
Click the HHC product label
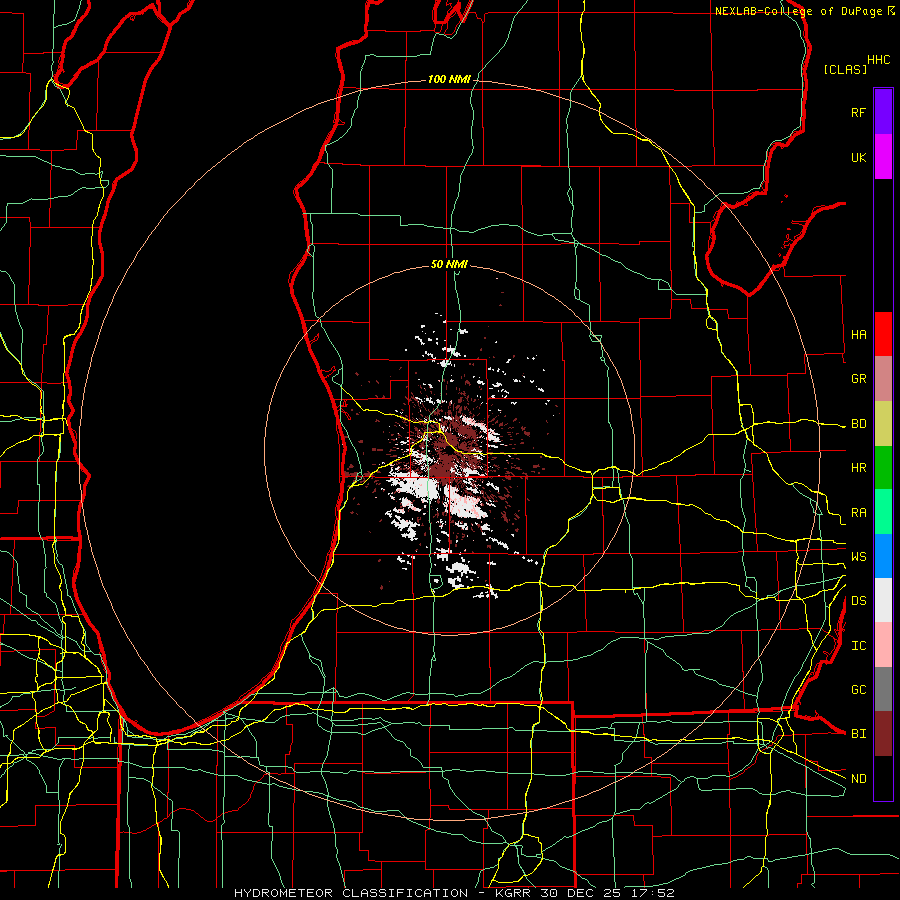(x=879, y=60)
